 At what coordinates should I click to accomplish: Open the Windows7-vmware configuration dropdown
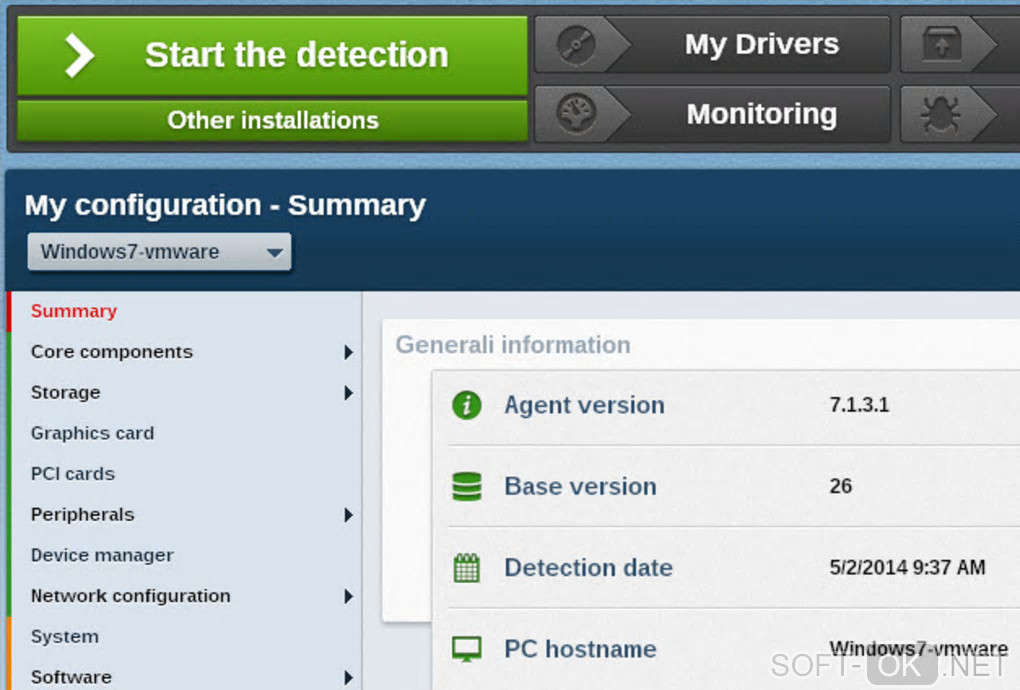(160, 252)
